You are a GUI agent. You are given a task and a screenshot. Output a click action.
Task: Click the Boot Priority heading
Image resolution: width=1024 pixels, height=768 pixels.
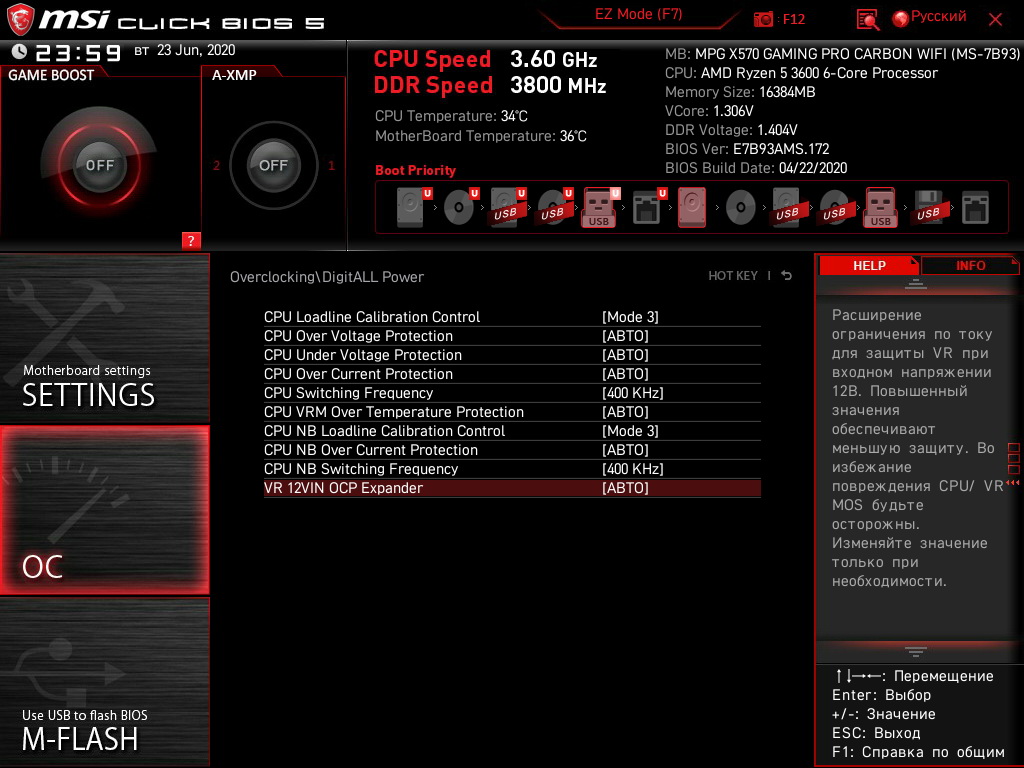point(415,170)
